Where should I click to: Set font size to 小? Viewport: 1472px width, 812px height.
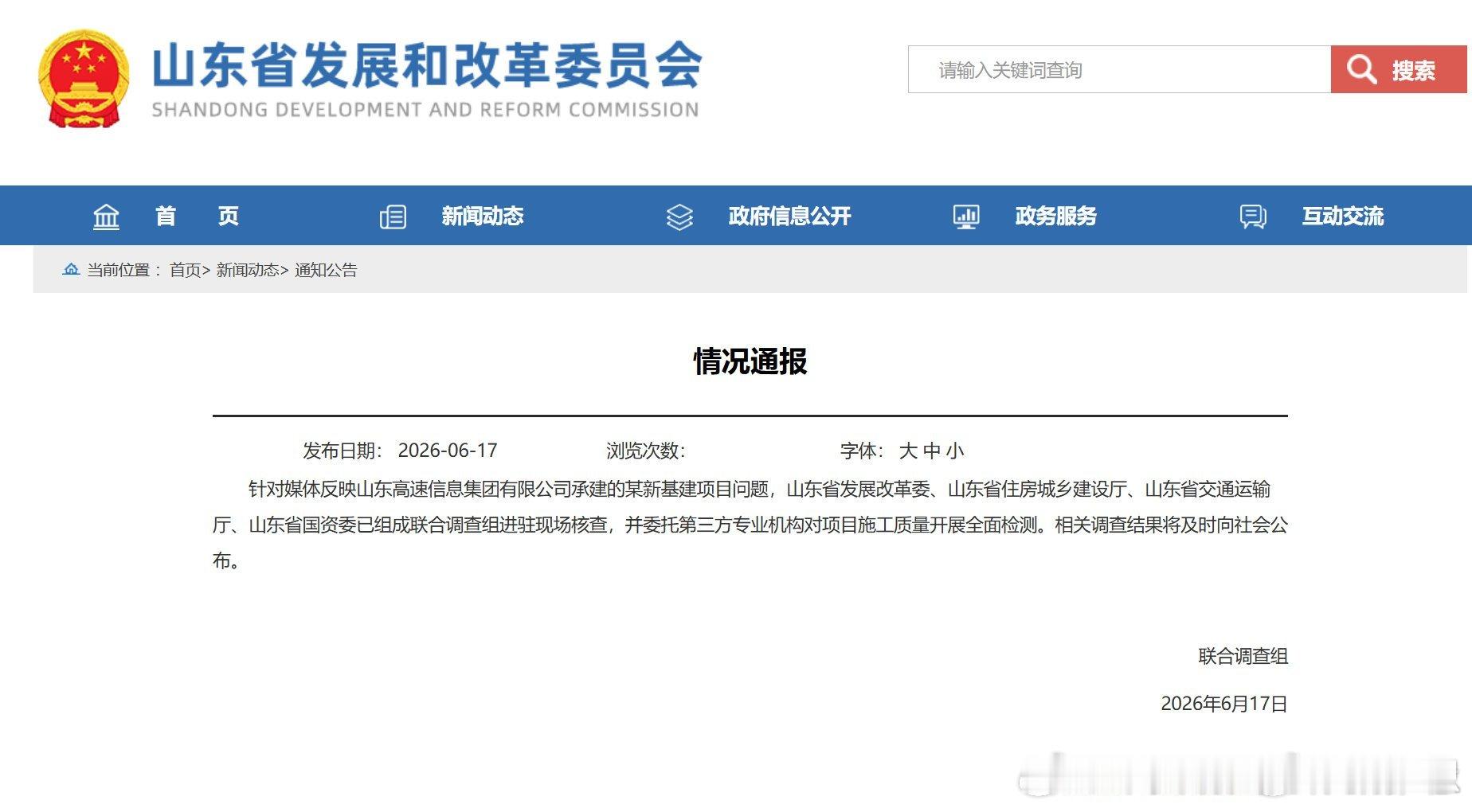955,451
